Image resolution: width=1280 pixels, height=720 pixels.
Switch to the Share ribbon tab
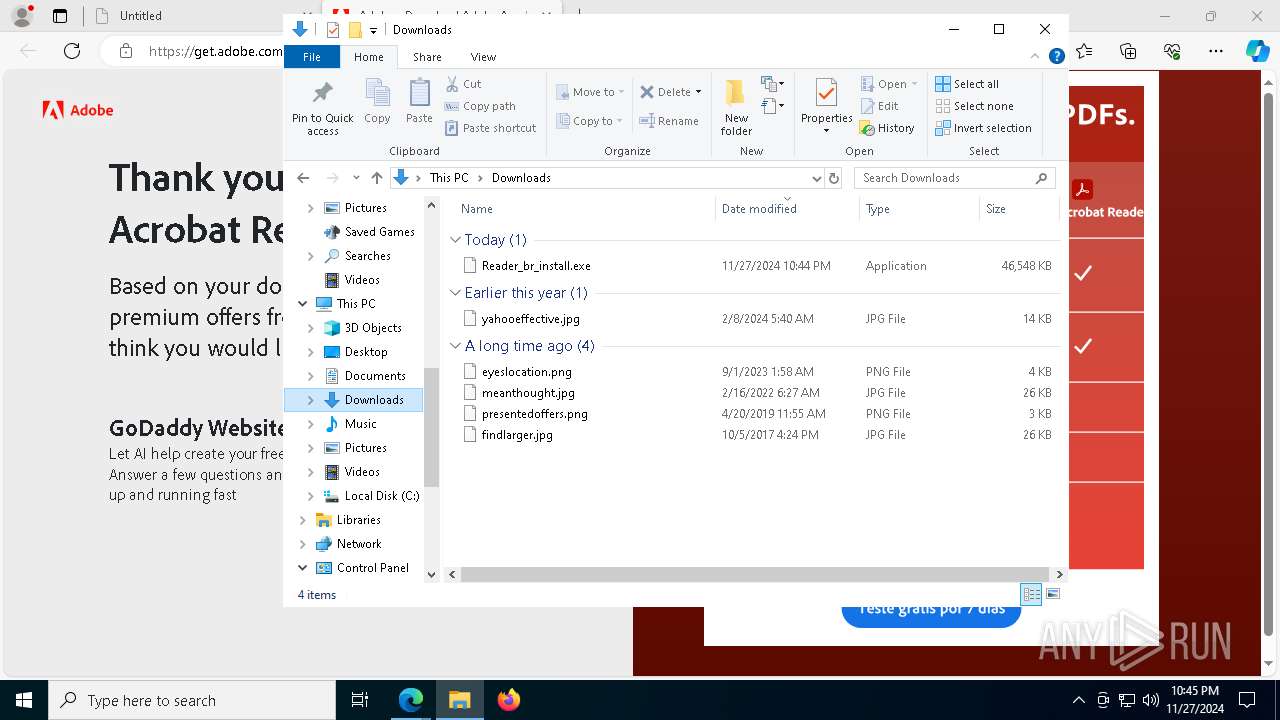pos(427,57)
